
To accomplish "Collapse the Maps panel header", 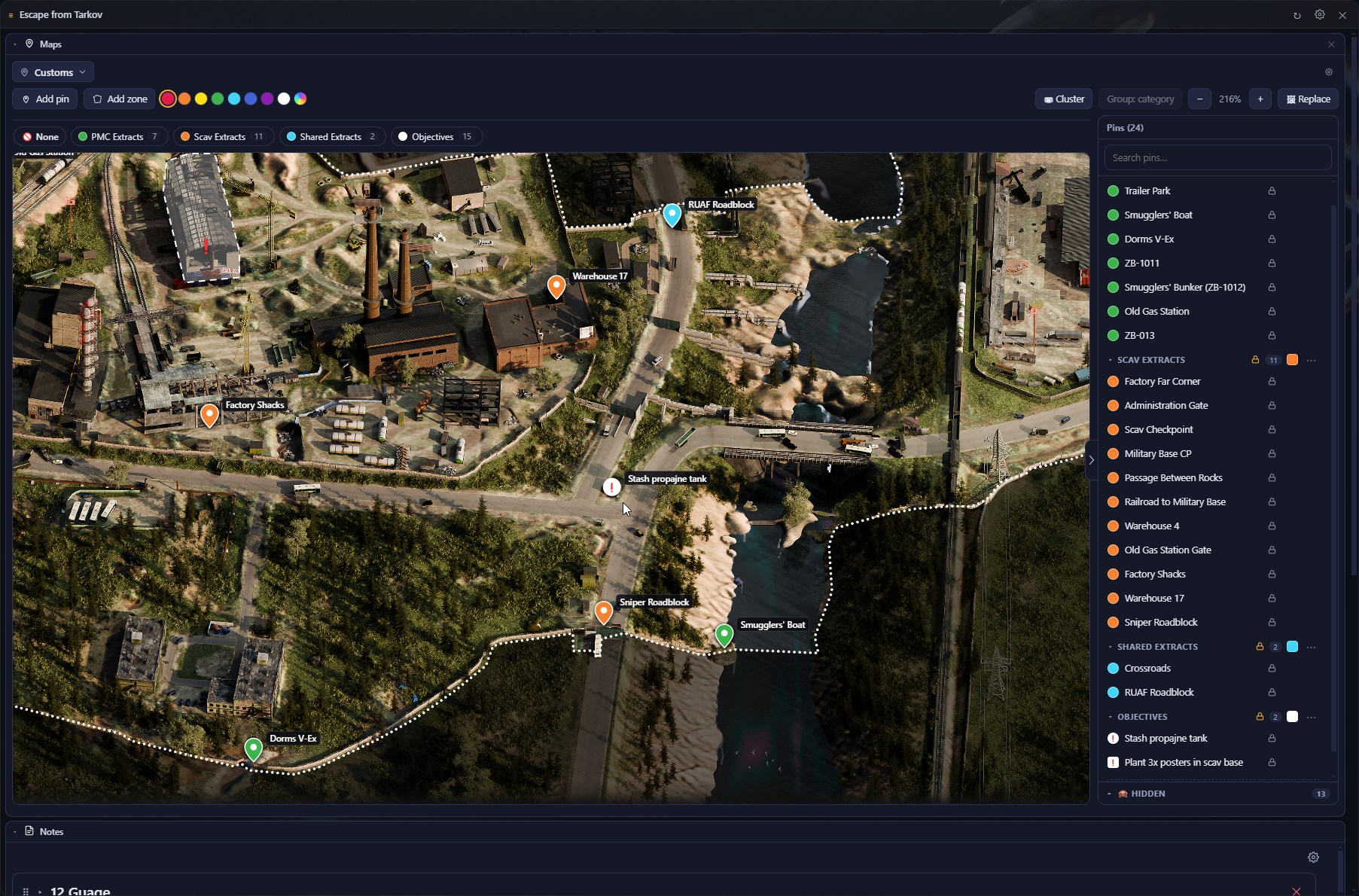I will point(15,44).
